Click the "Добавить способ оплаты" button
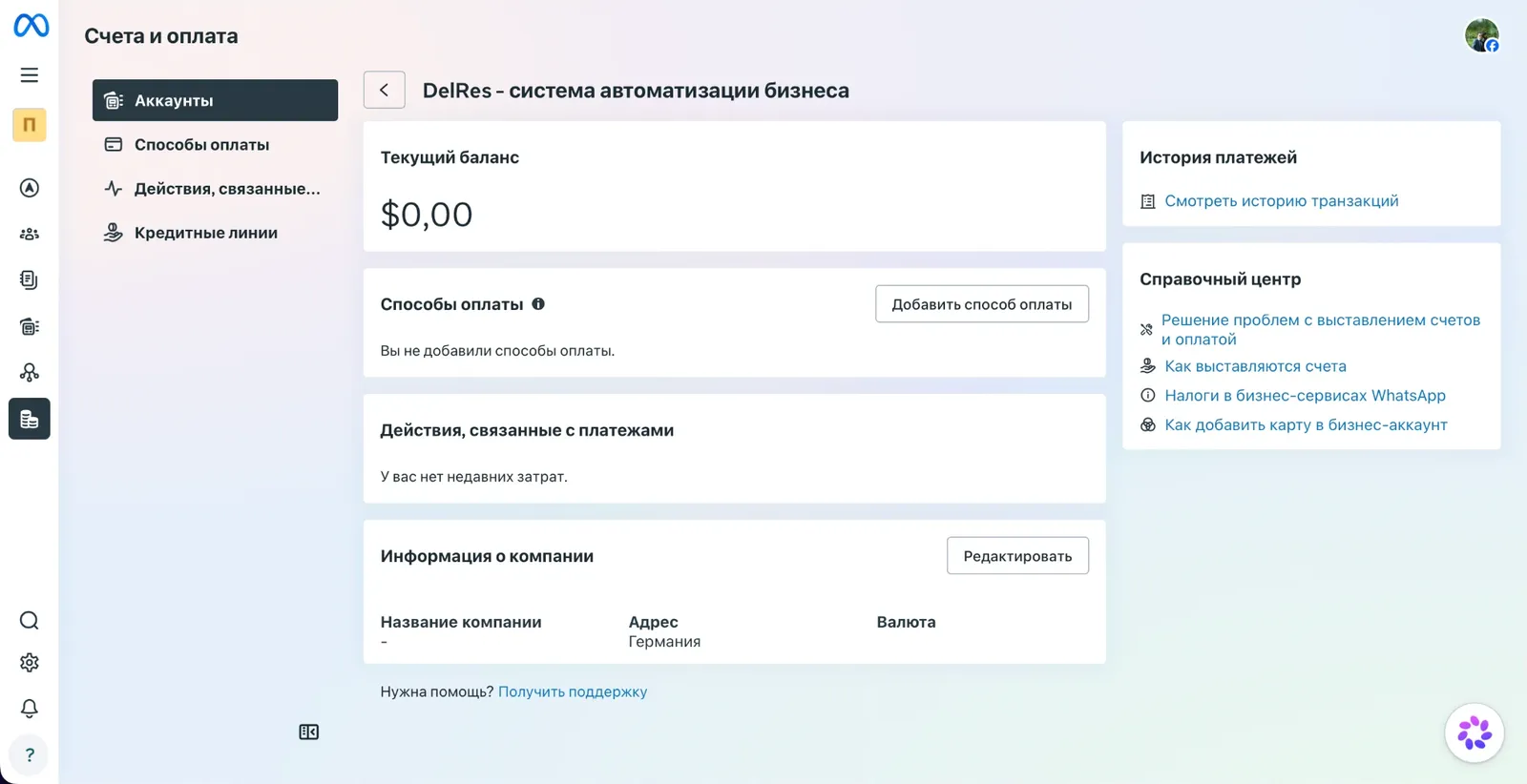Viewport: 1527px width, 784px height. [x=982, y=304]
